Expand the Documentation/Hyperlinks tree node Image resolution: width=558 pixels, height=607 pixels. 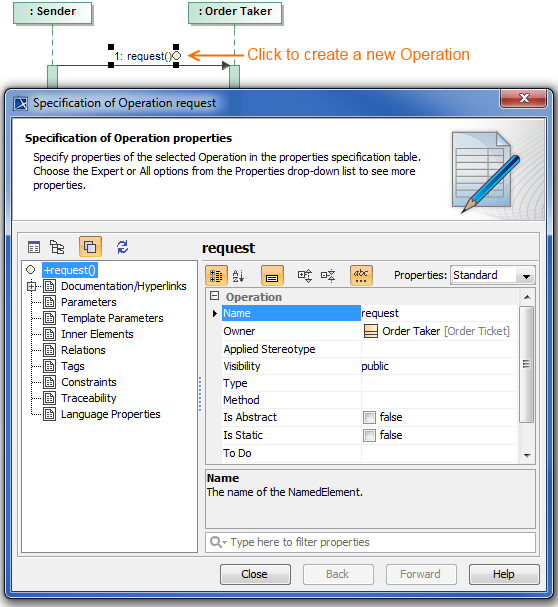(31, 286)
